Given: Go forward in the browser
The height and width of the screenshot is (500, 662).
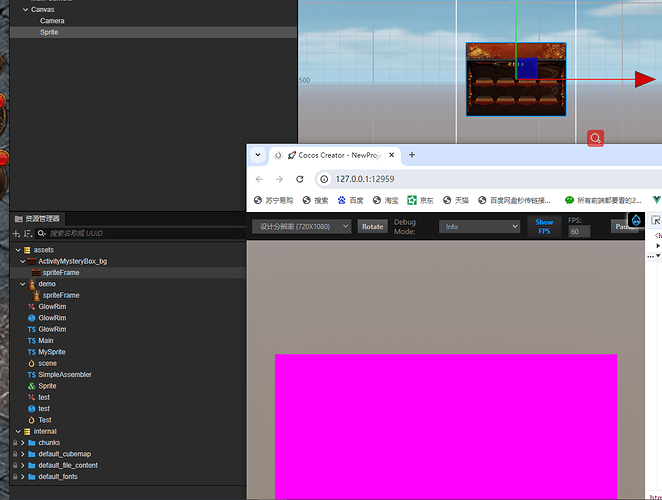Looking at the screenshot, I should tap(279, 179).
